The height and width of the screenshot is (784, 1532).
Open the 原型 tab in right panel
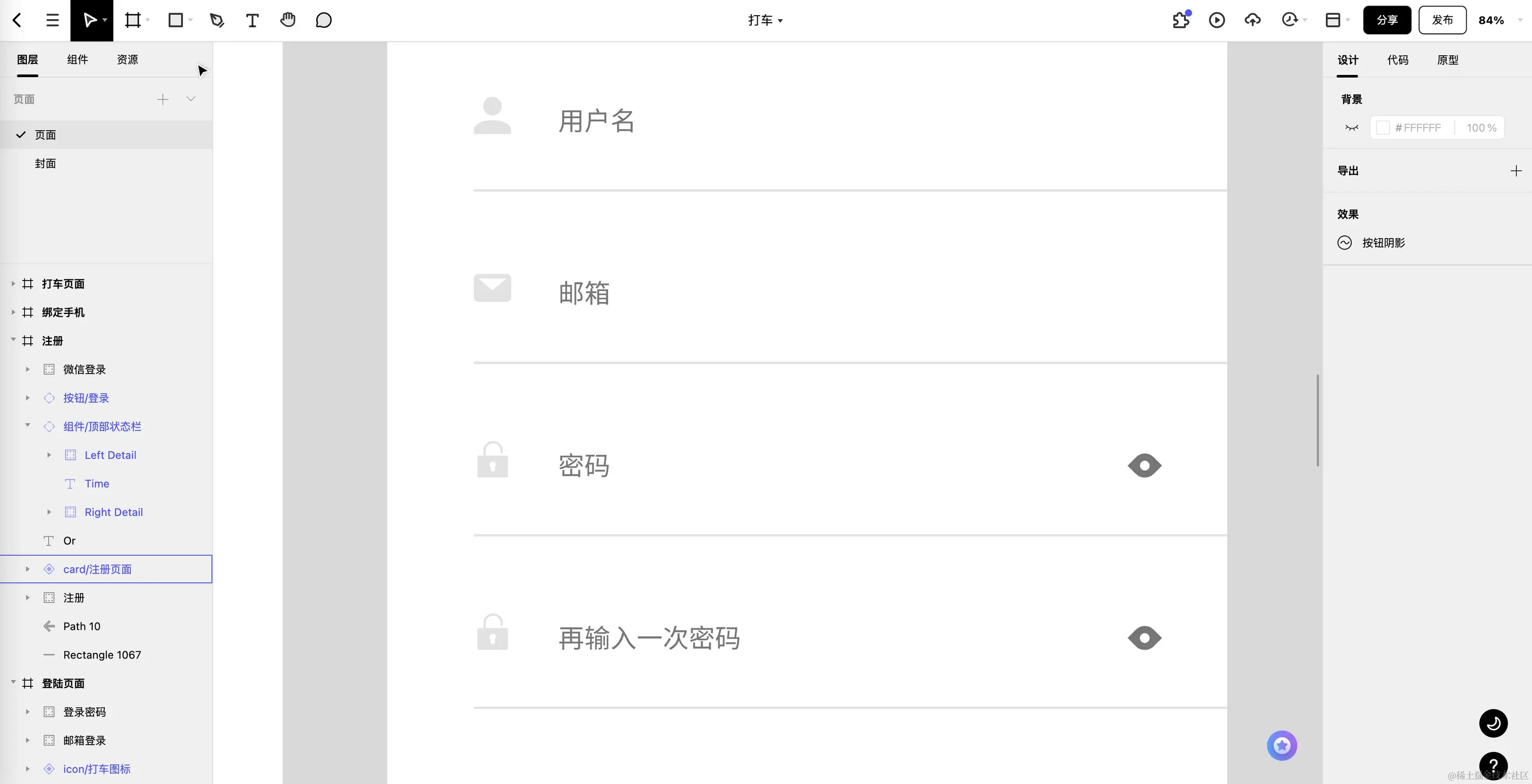1447,60
